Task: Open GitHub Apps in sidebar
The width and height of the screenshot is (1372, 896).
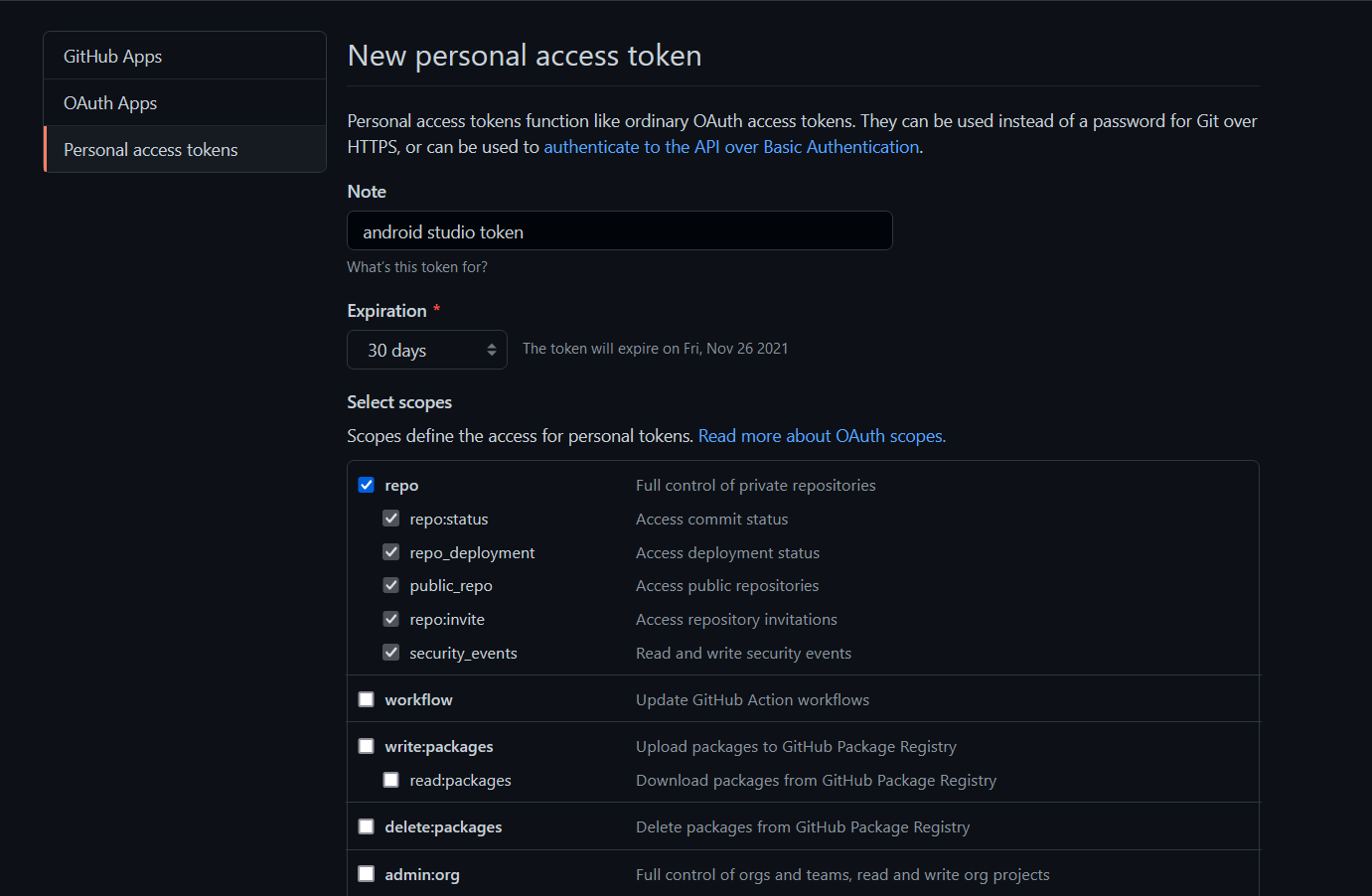Action: coord(185,56)
